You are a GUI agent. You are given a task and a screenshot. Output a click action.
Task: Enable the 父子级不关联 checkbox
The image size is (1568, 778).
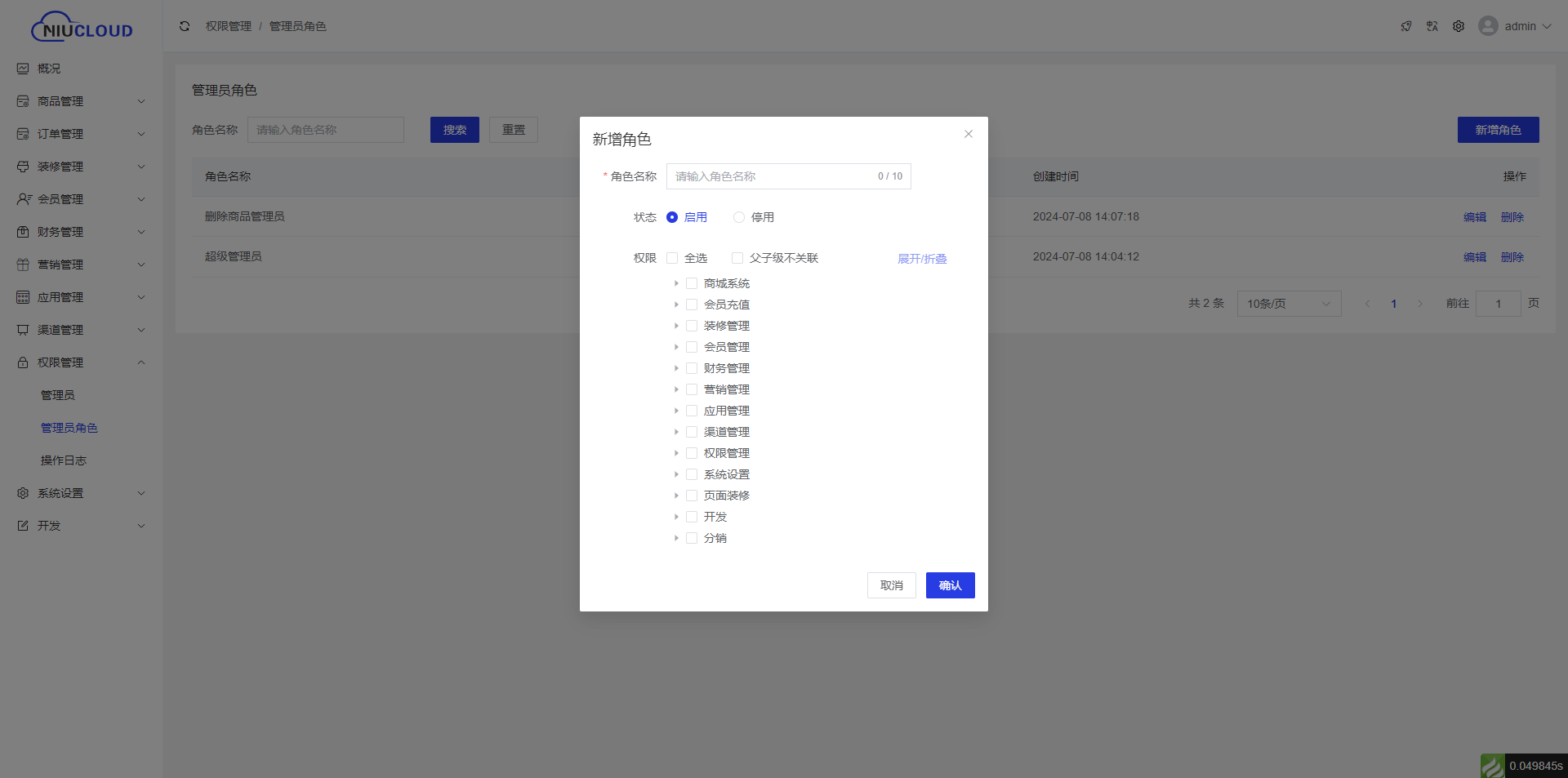(x=737, y=258)
